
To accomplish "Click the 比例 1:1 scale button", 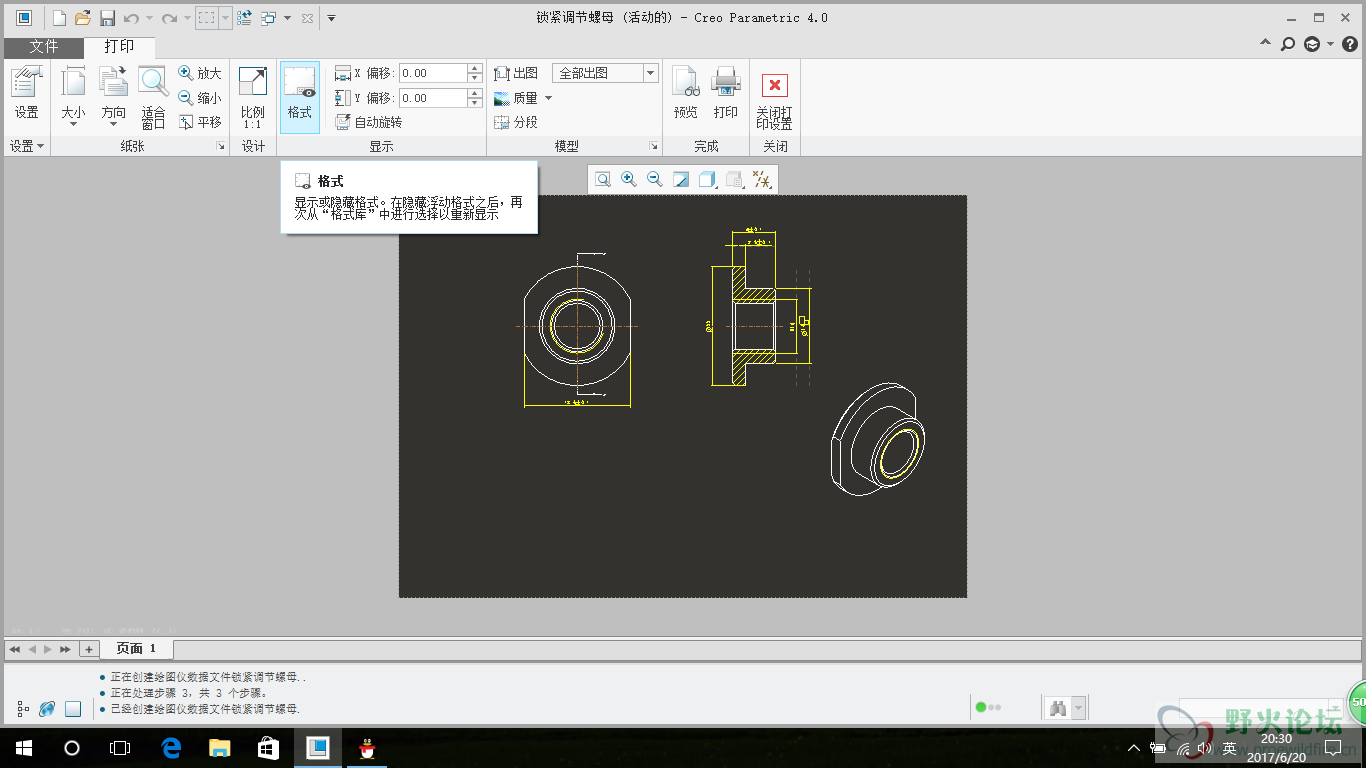I will click(253, 97).
